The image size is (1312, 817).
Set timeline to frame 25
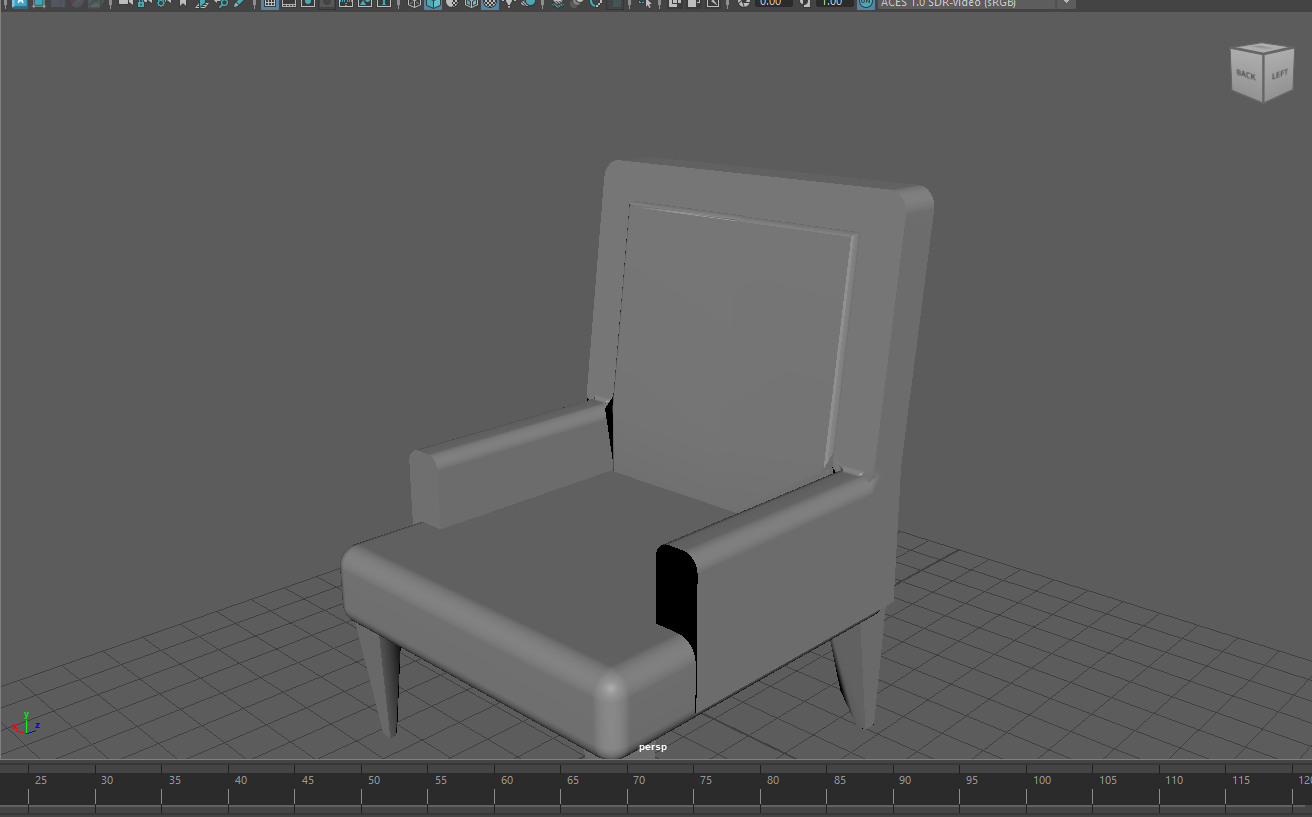(x=41, y=780)
